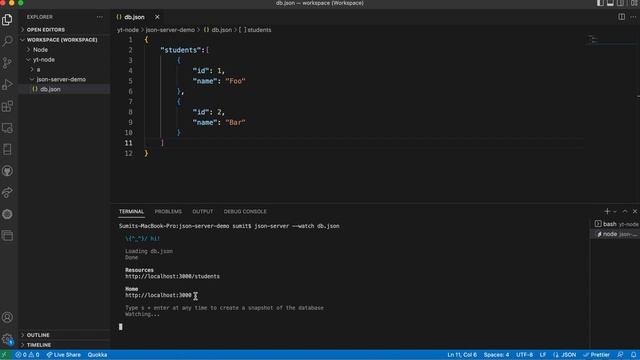
Task: Maximize the terminal panel with chevron up
Action: coord(625,211)
